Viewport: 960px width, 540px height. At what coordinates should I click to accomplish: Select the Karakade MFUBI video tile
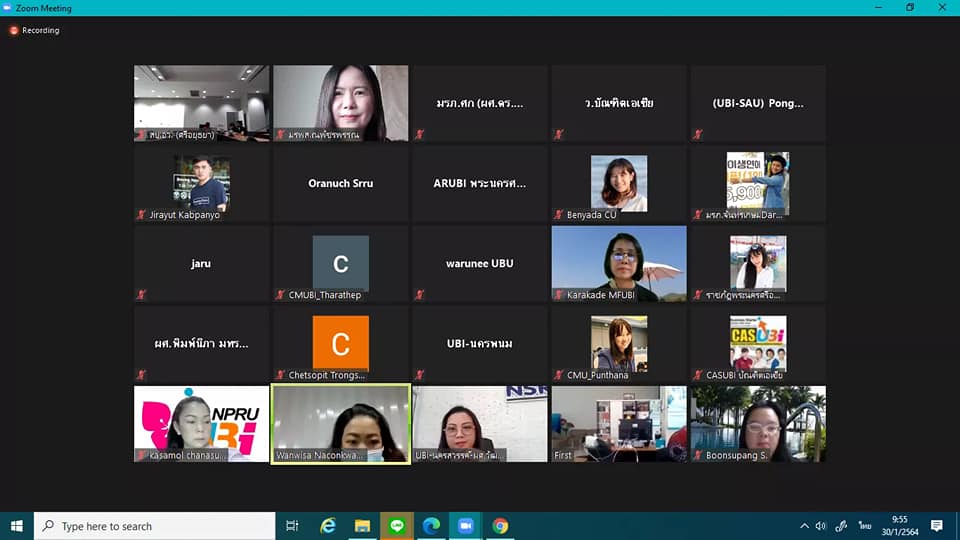(619, 263)
